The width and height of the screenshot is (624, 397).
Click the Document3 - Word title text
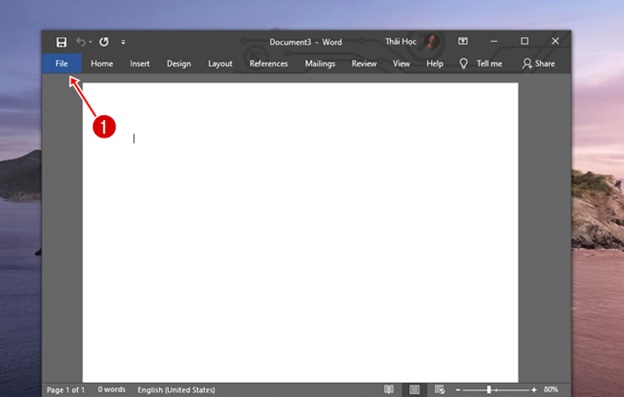tap(306, 42)
